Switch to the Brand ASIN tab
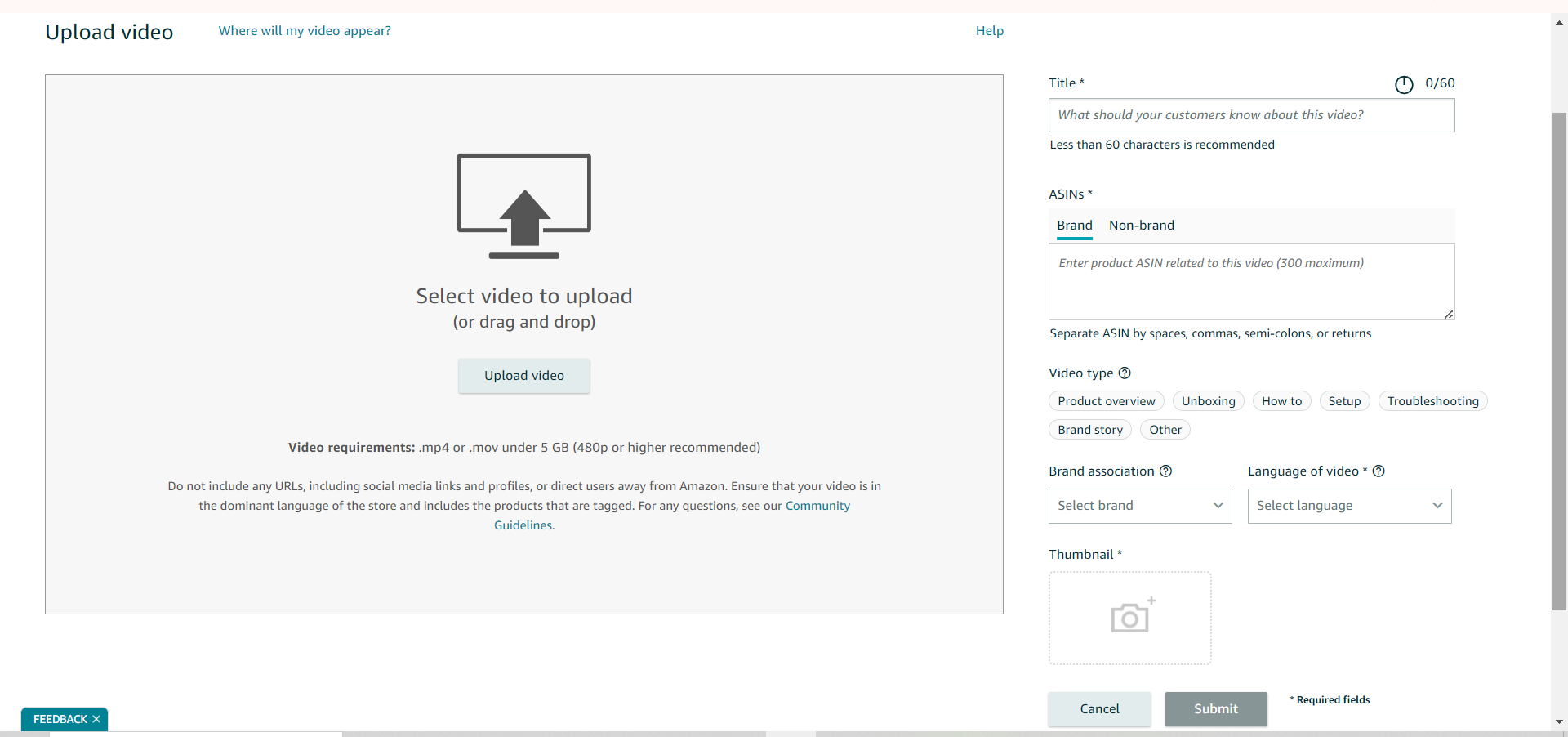Image resolution: width=1568 pixels, height=737 pixels. point(1074,226)
